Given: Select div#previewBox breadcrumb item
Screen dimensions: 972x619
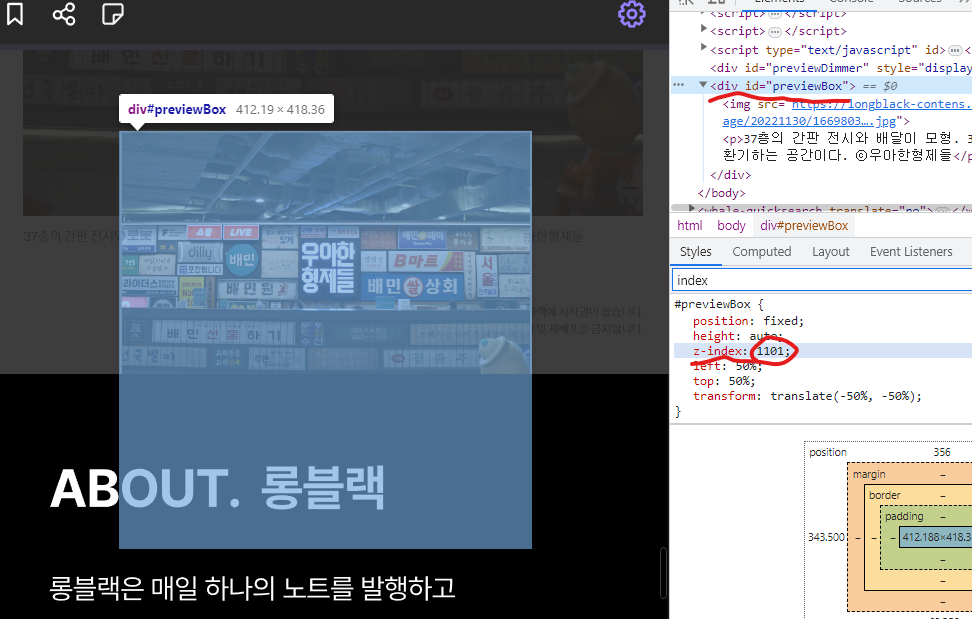Looking at the screenshot, I should (x=804, y=226).
